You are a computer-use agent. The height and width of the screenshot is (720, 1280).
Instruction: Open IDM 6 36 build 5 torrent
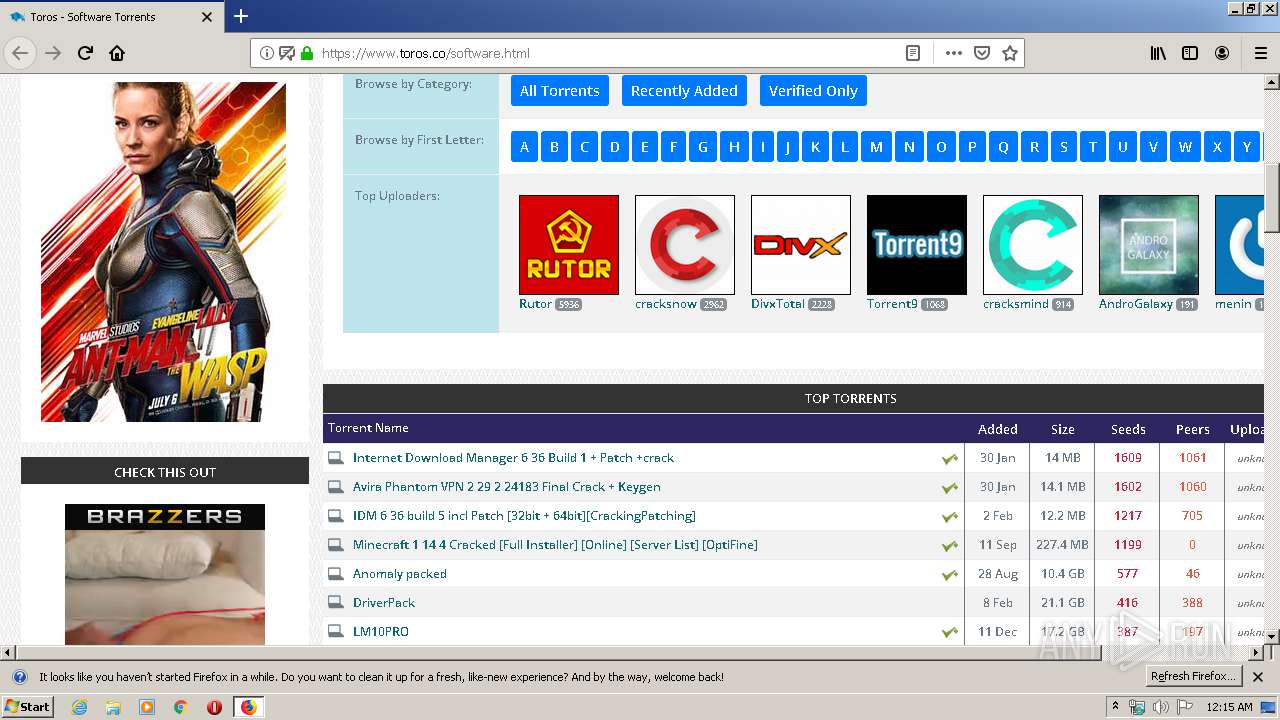click(524, 516)
